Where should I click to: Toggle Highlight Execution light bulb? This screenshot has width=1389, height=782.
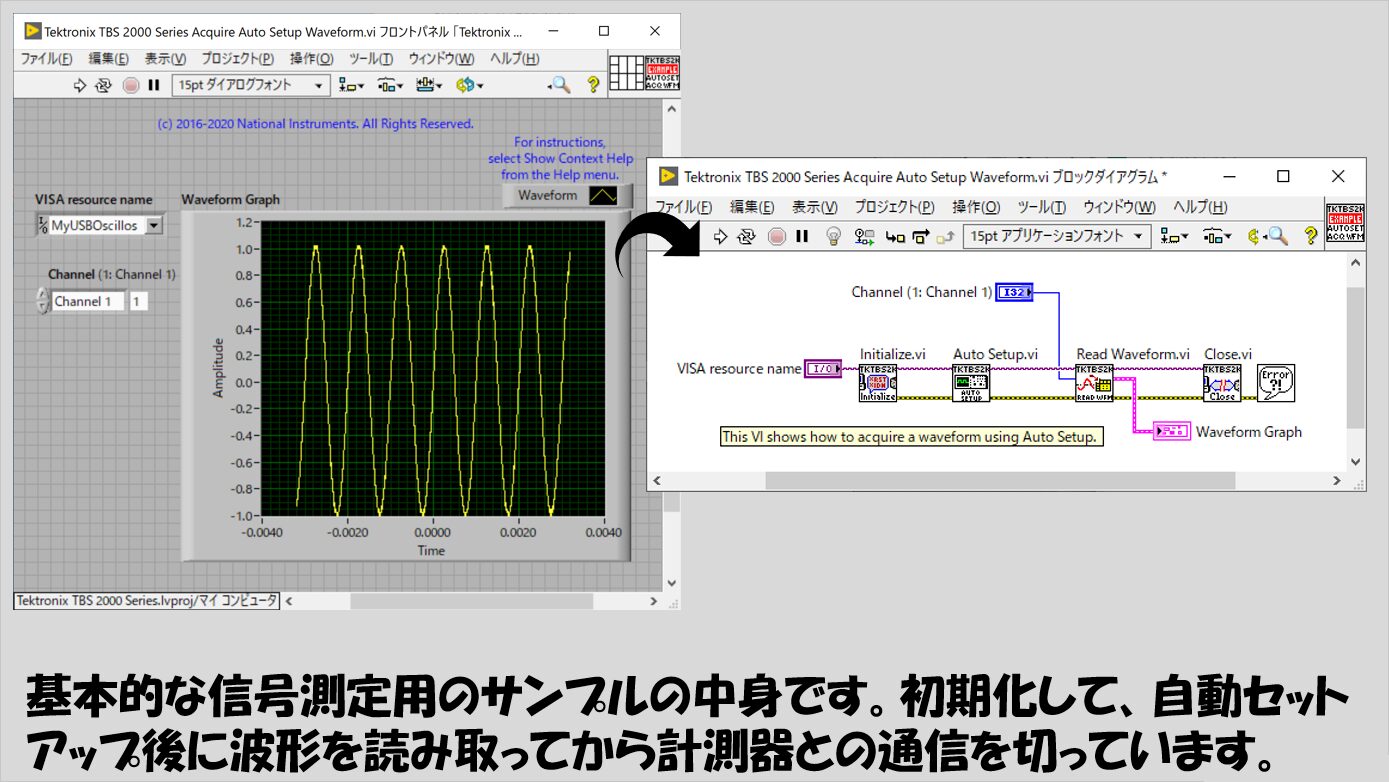(x=833, y=237)
